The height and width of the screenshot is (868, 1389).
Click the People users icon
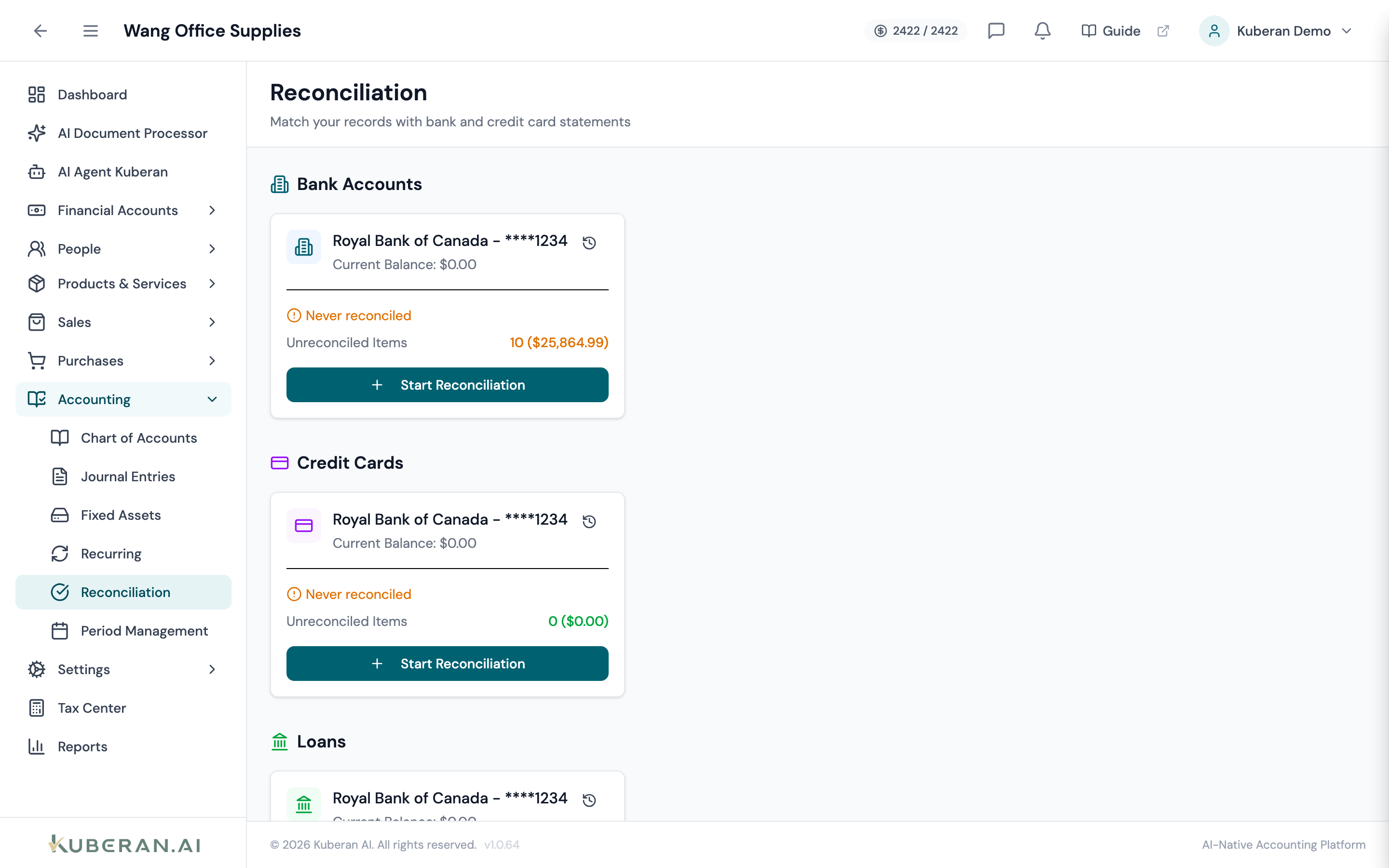[37, 249]
